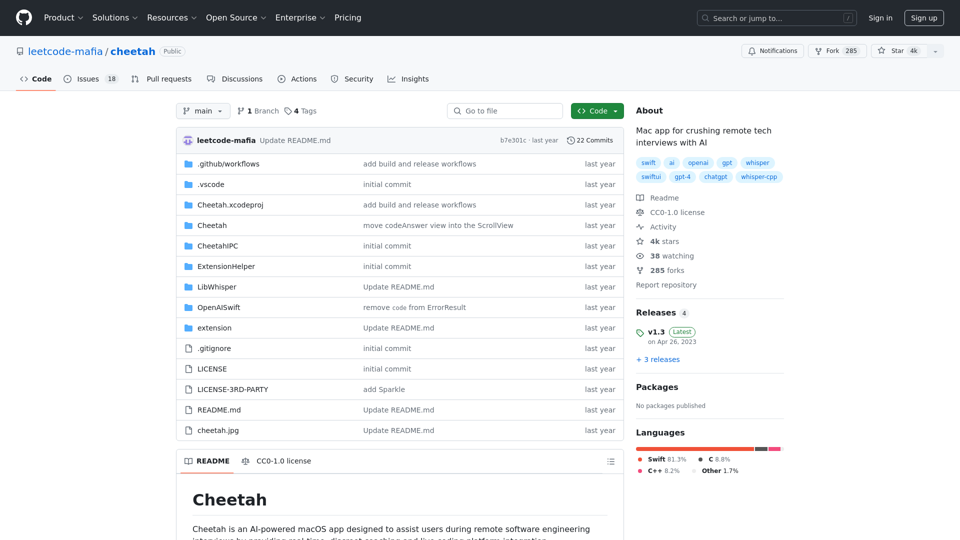The width and height of the screenshot is (960, 540).
Task: Click the leetcode-mafia avatar icon
Action: [188, 141]
